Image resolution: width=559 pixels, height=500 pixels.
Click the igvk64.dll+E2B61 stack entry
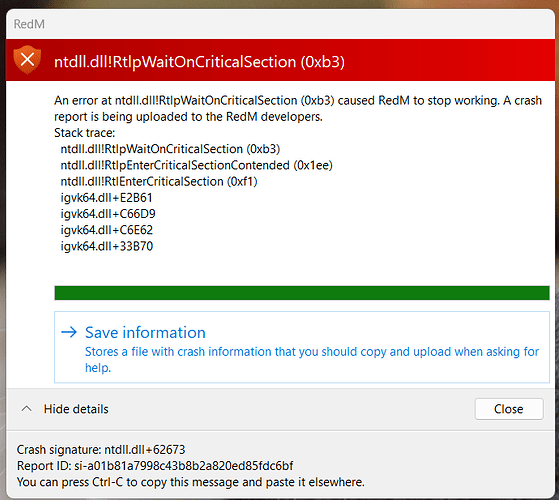point(106,197)
